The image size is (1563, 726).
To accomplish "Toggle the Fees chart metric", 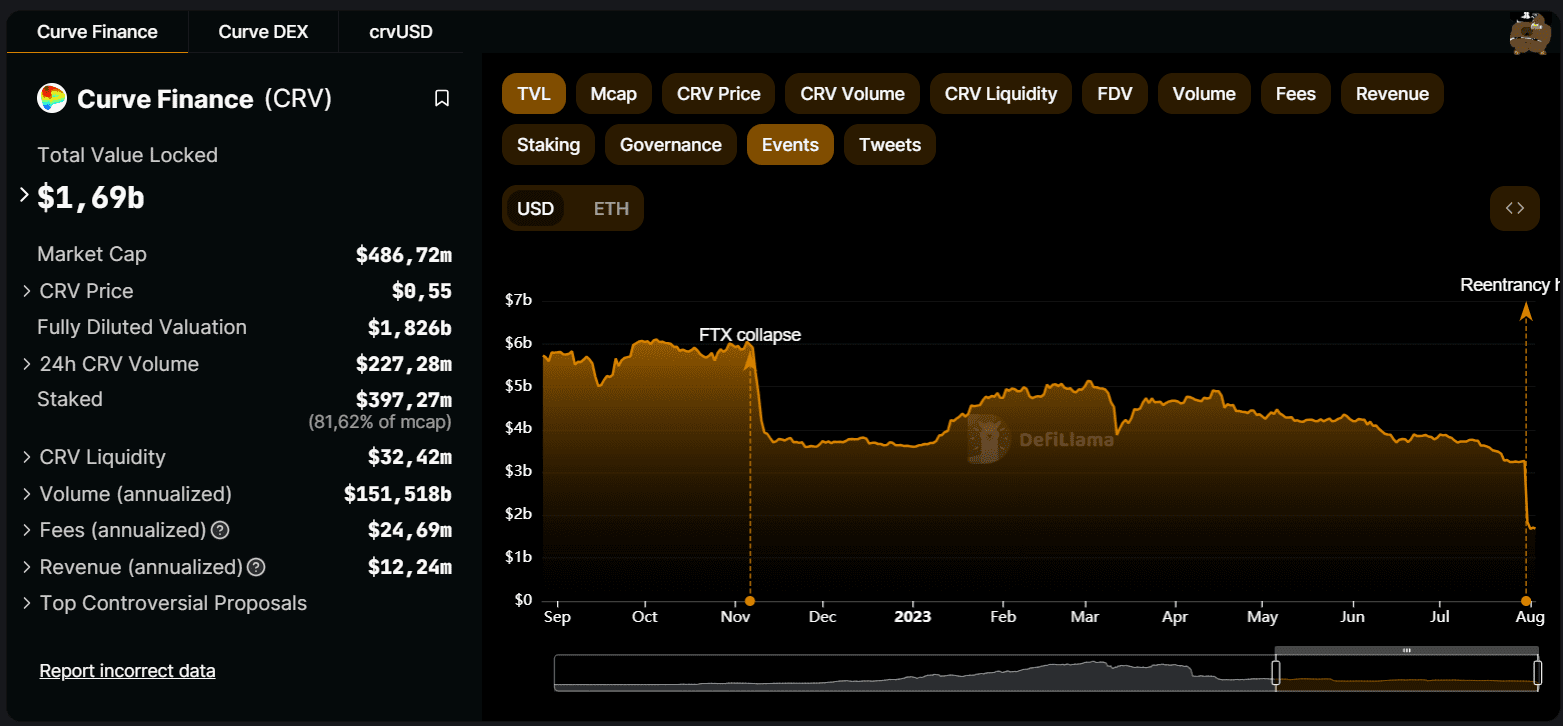I will pyautogui.click(x=1296, y=94).
